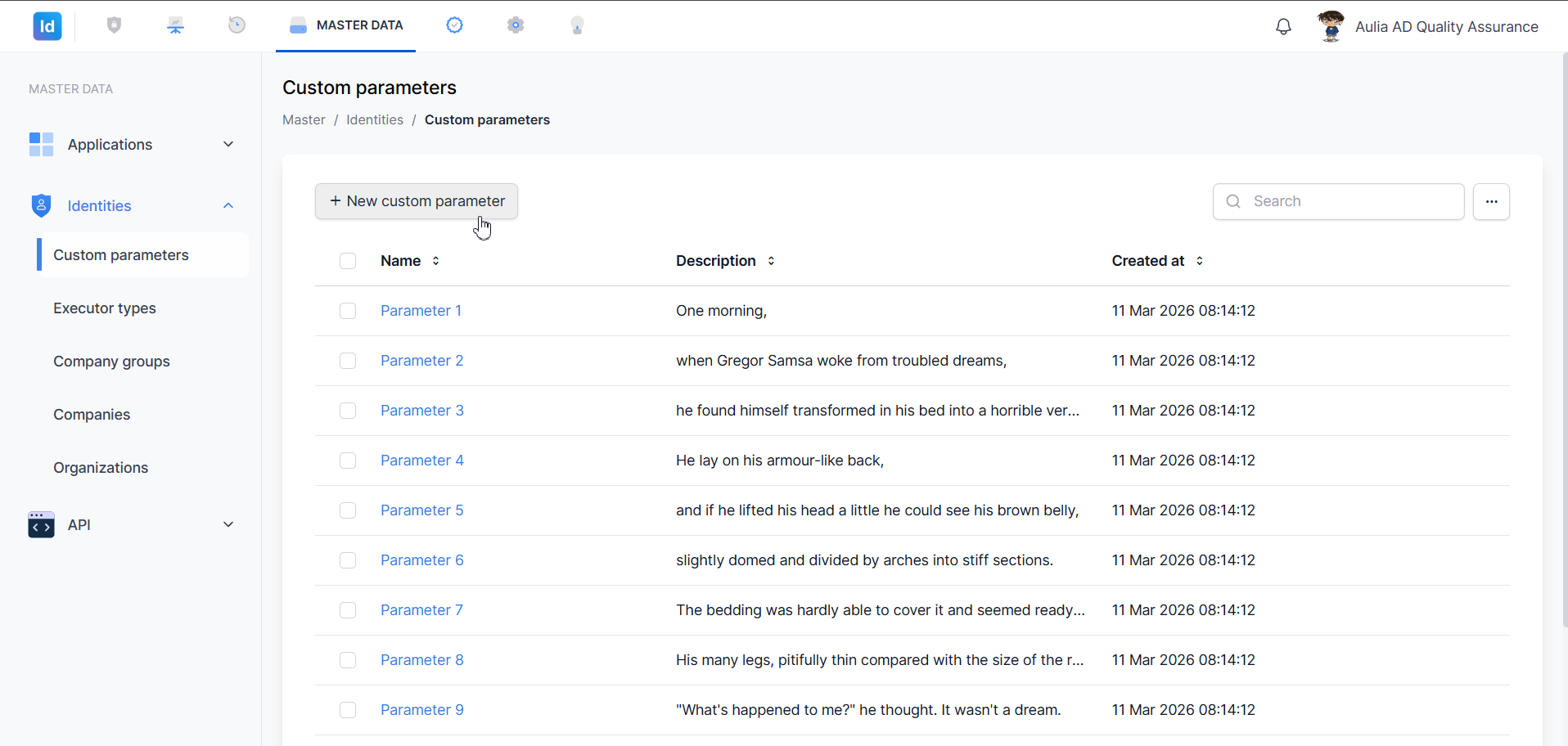Click the Id application logo
1568x746 pixels.
[47, 26]
